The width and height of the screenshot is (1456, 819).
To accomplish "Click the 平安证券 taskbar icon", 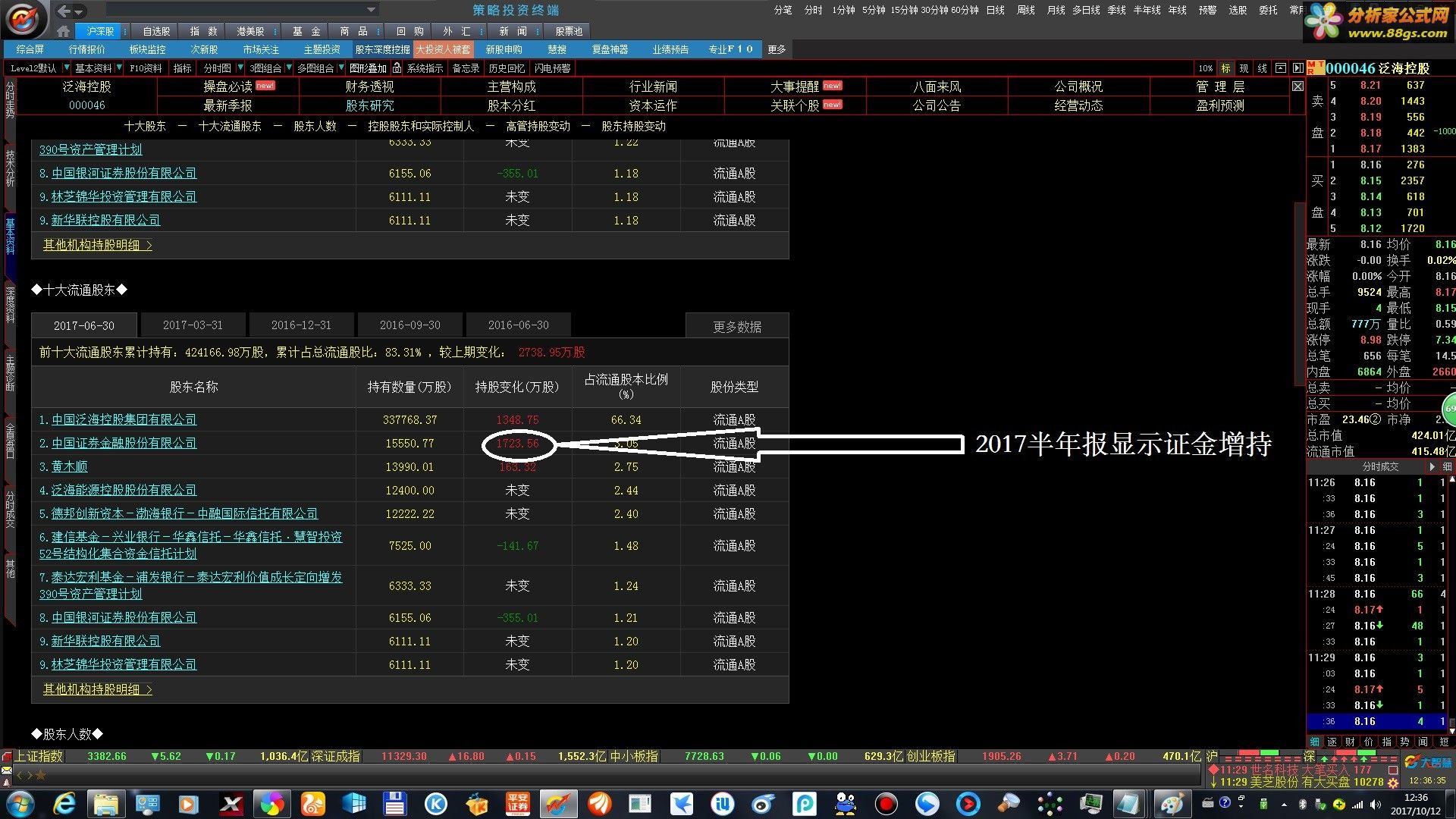I will pyautogui.click(x=518, y=804).
